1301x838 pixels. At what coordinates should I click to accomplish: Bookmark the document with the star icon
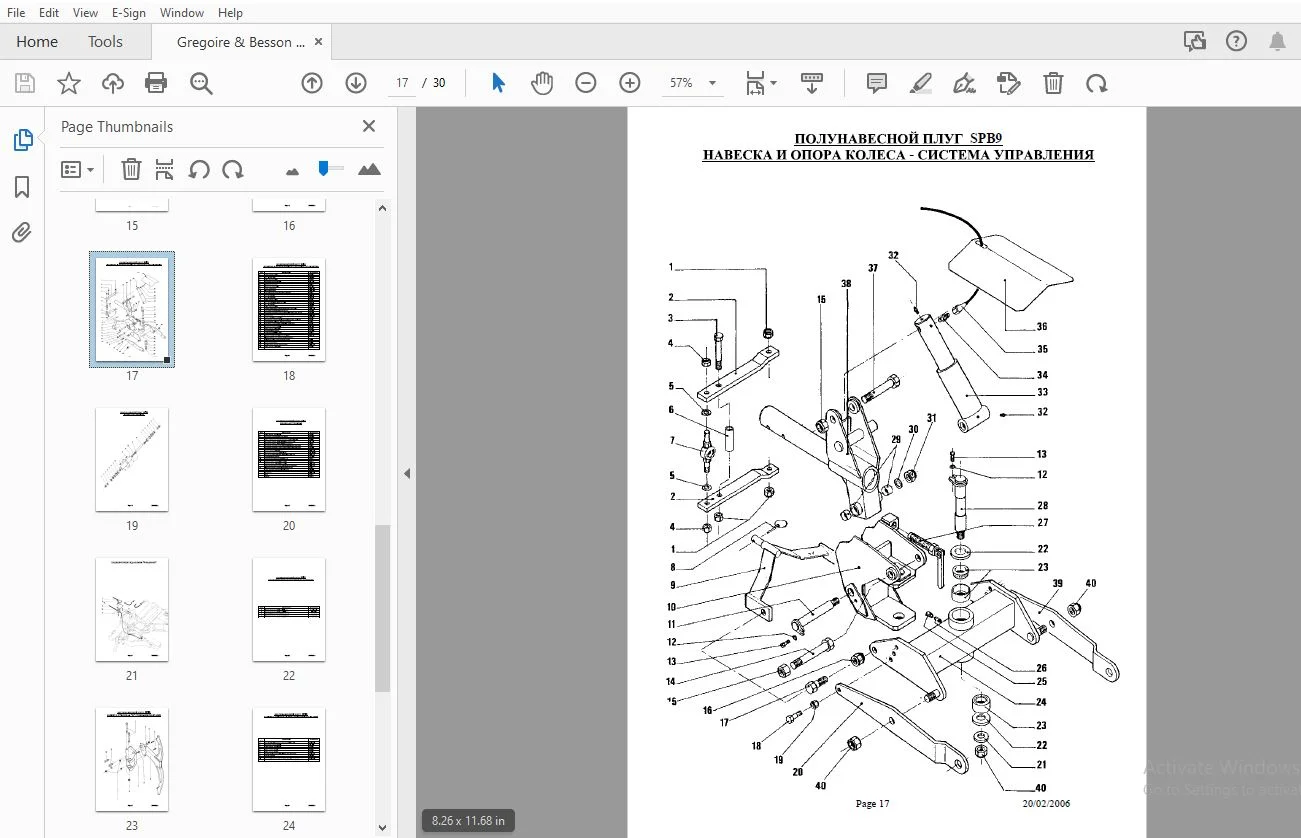pyautogui.click(x=68, y=83)
